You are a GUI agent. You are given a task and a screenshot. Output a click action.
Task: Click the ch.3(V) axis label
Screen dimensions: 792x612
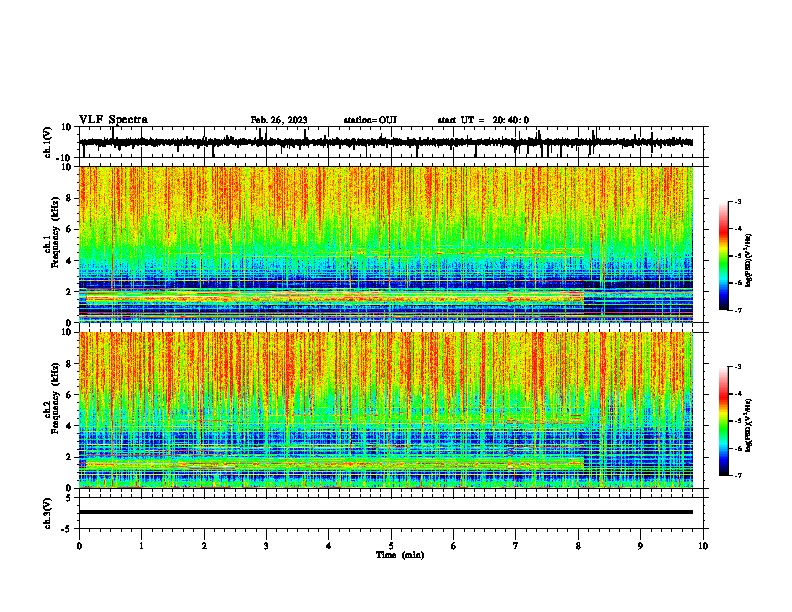point(48,513)
